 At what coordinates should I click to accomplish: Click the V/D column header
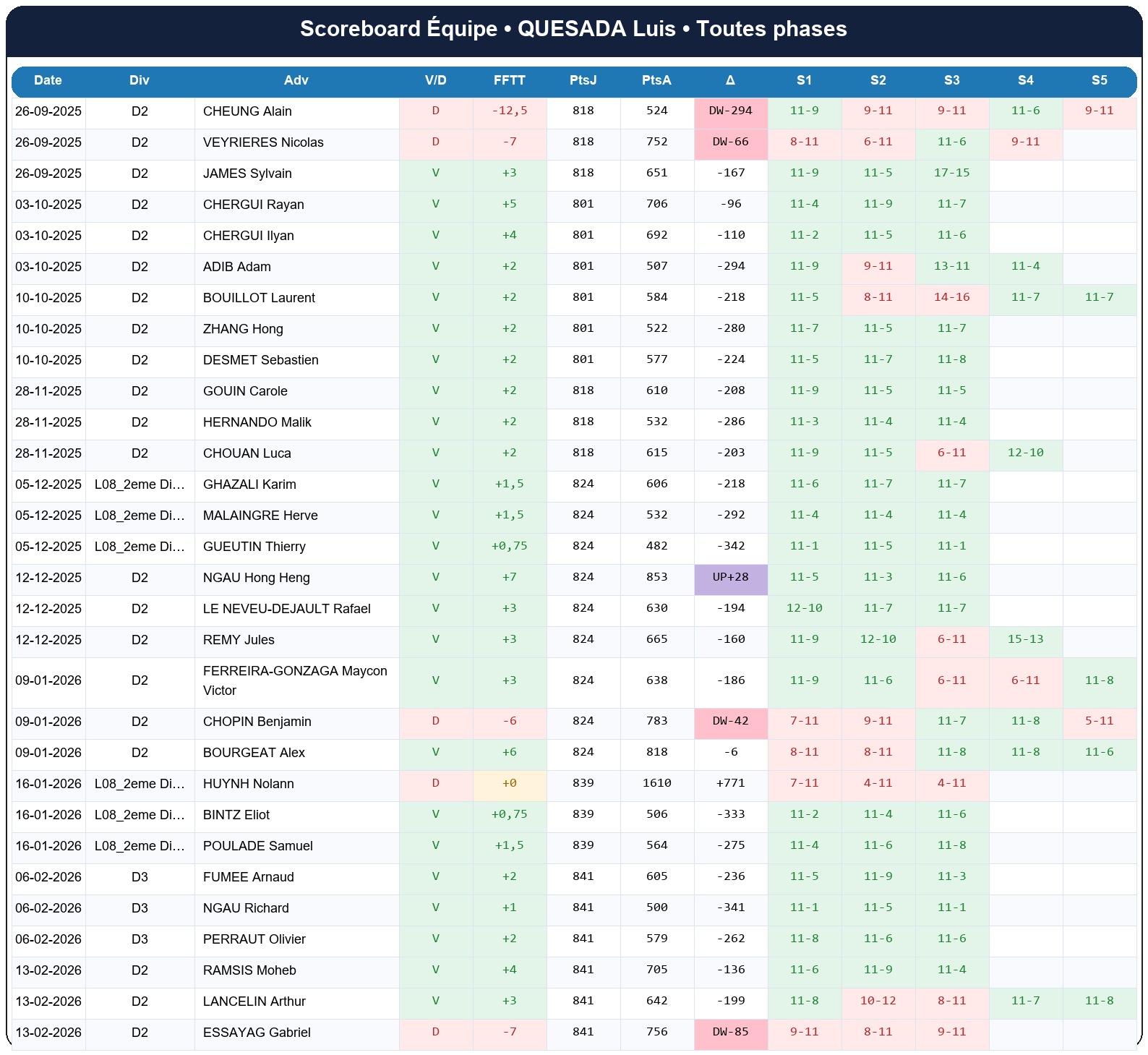435,80
